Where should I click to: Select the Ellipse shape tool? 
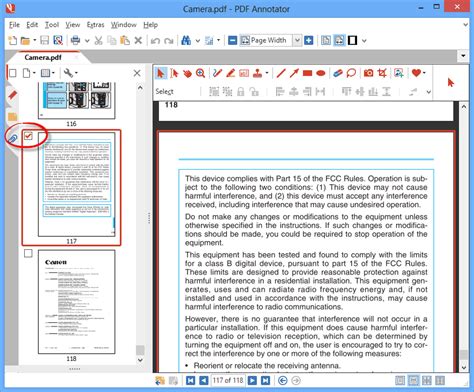click(321, 73)
